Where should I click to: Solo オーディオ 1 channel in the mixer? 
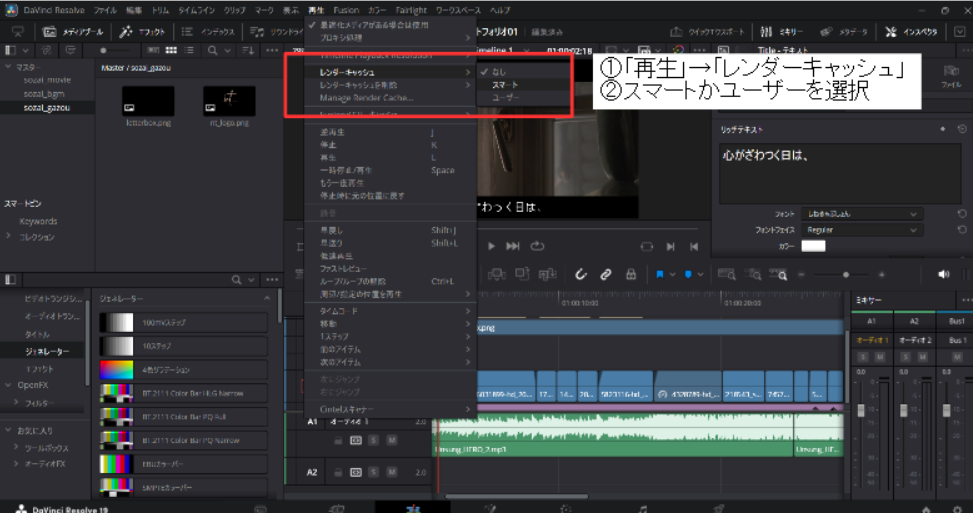click(x=863, y=357)
